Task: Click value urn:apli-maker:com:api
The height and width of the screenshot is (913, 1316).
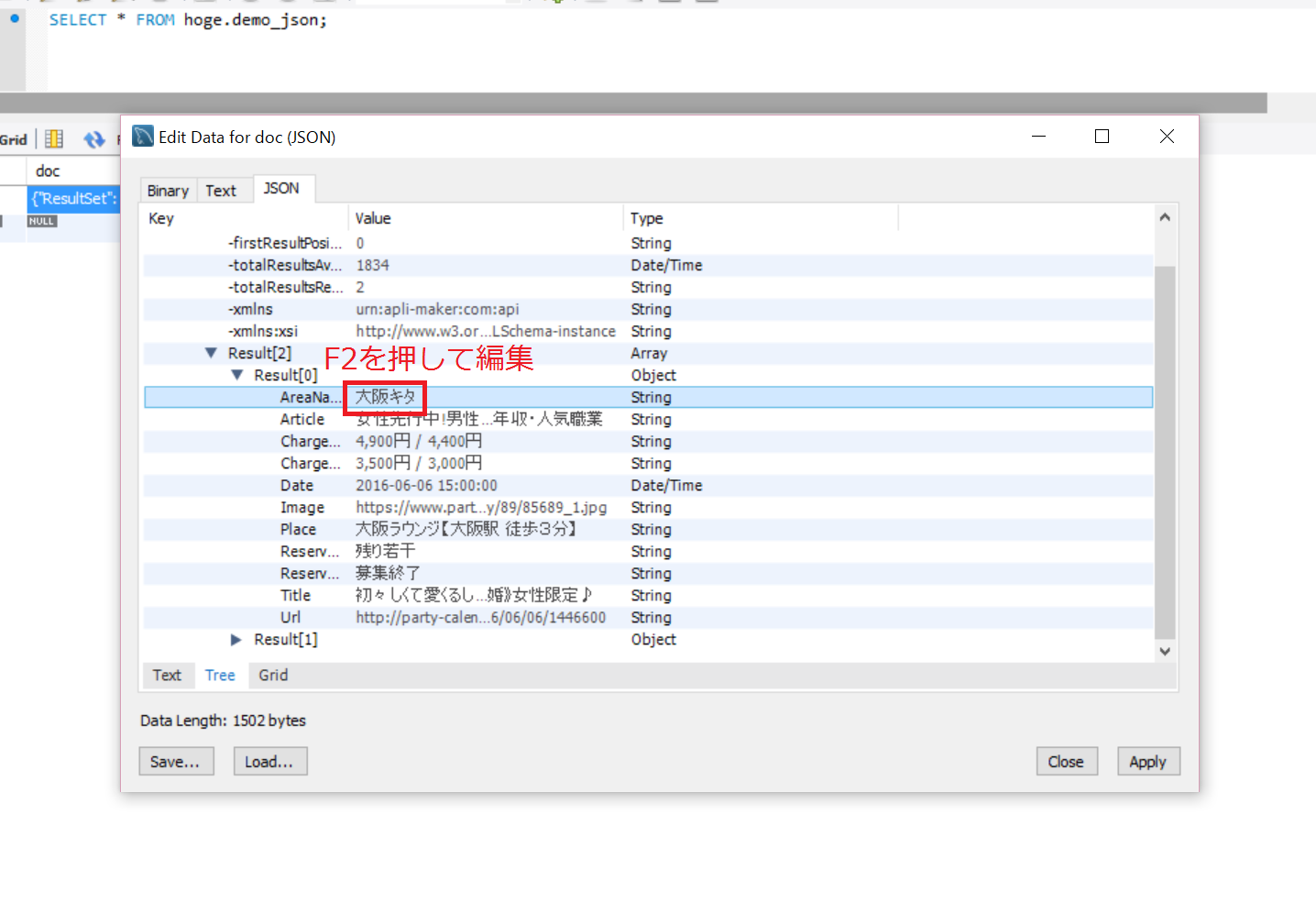Action: pyautogui.click(x=438, y=309)
